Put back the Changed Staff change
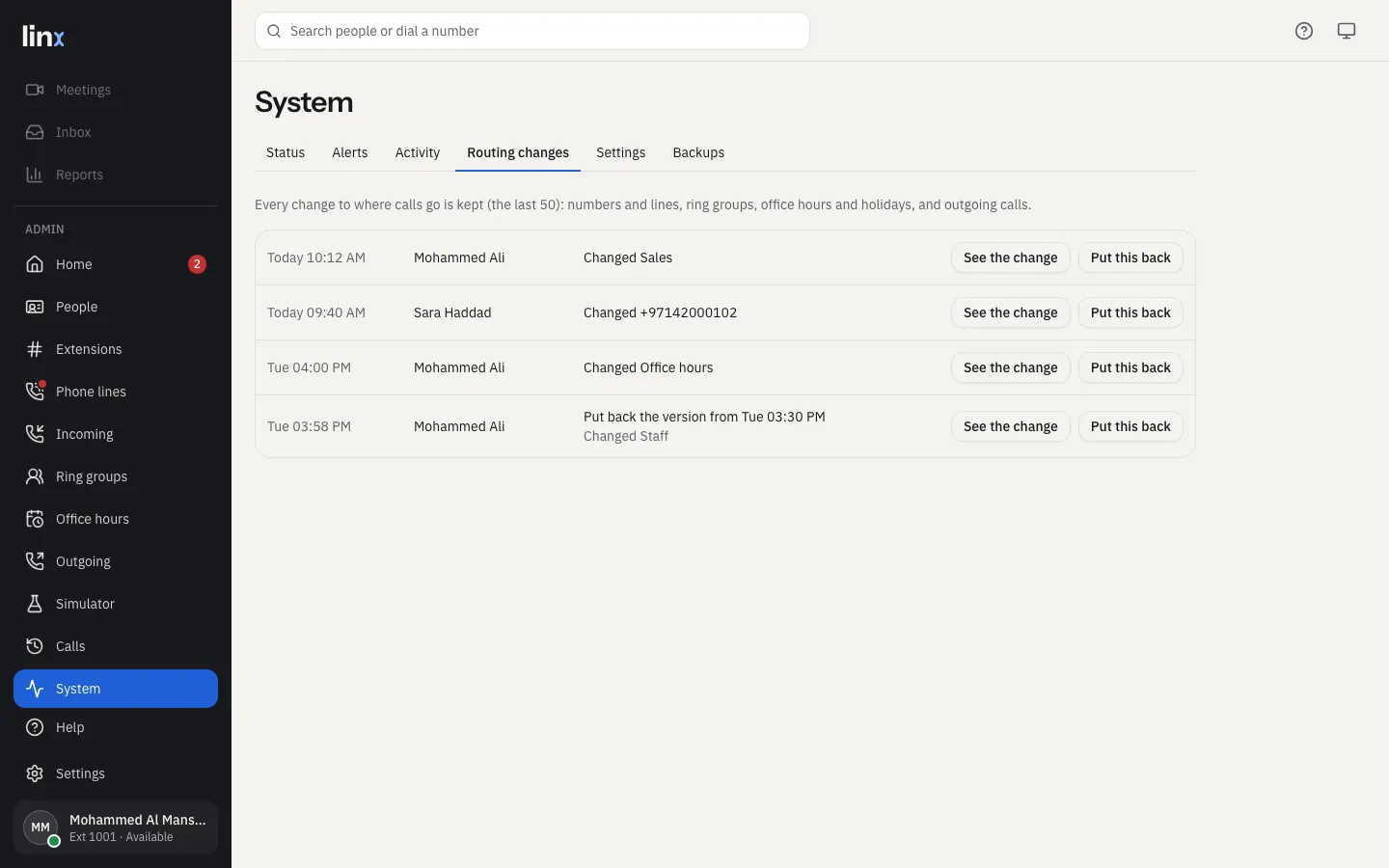This screenshot has width=1389, height=868. [x=1130, y=426]
